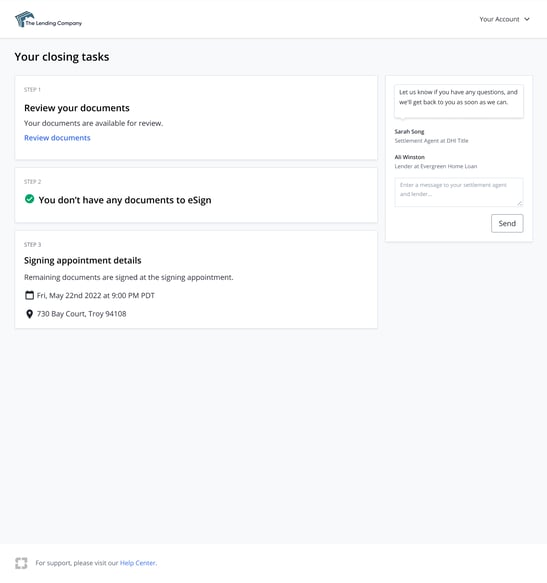547x583 pixels.
Task: Click the dashed square icon in footer
Action: (x=21, y=563)
